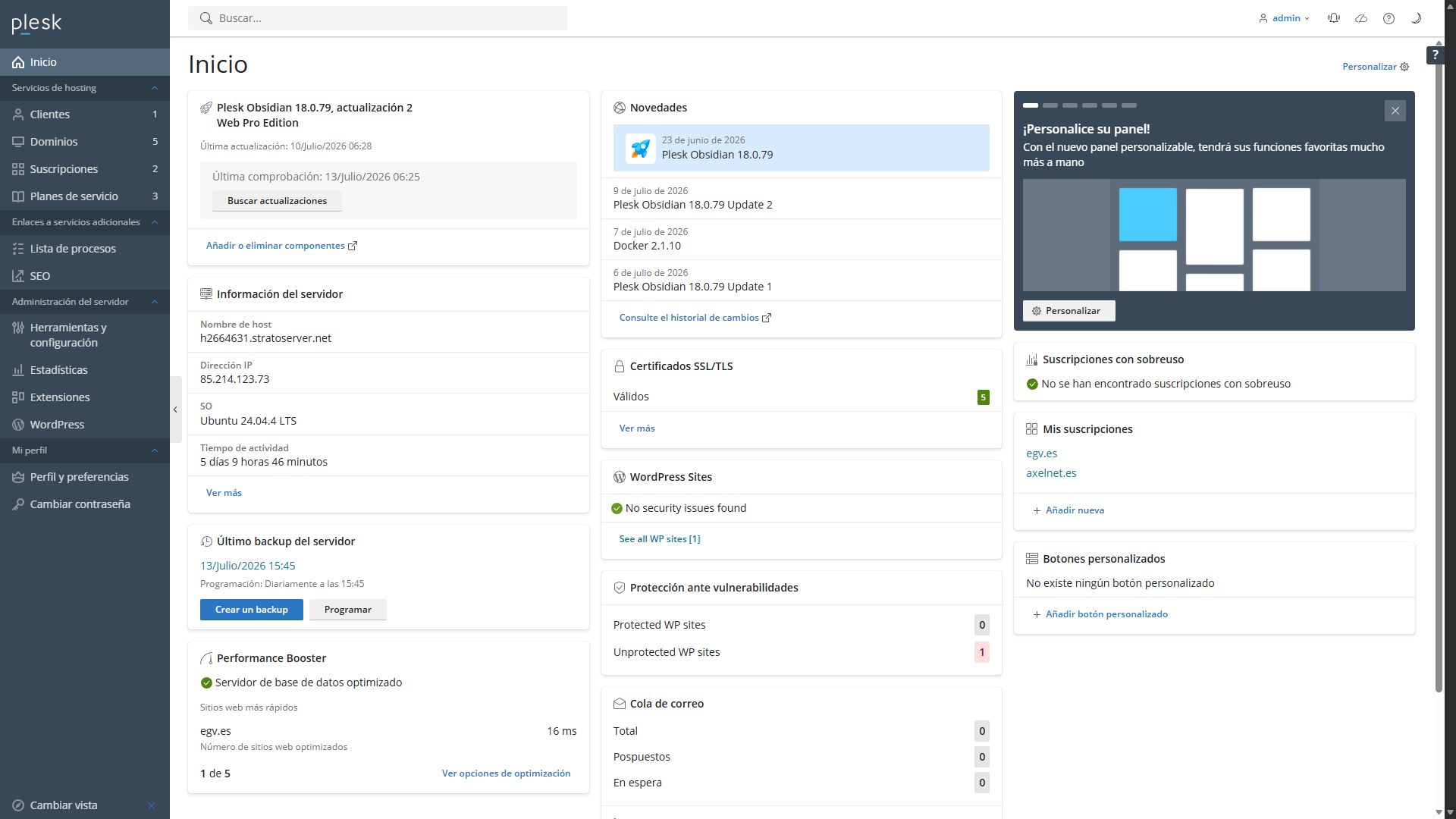Click the valid SSL certificates count badge
Image resolution: width=1456 pixels, height=819 pixels.
(983, 397)
